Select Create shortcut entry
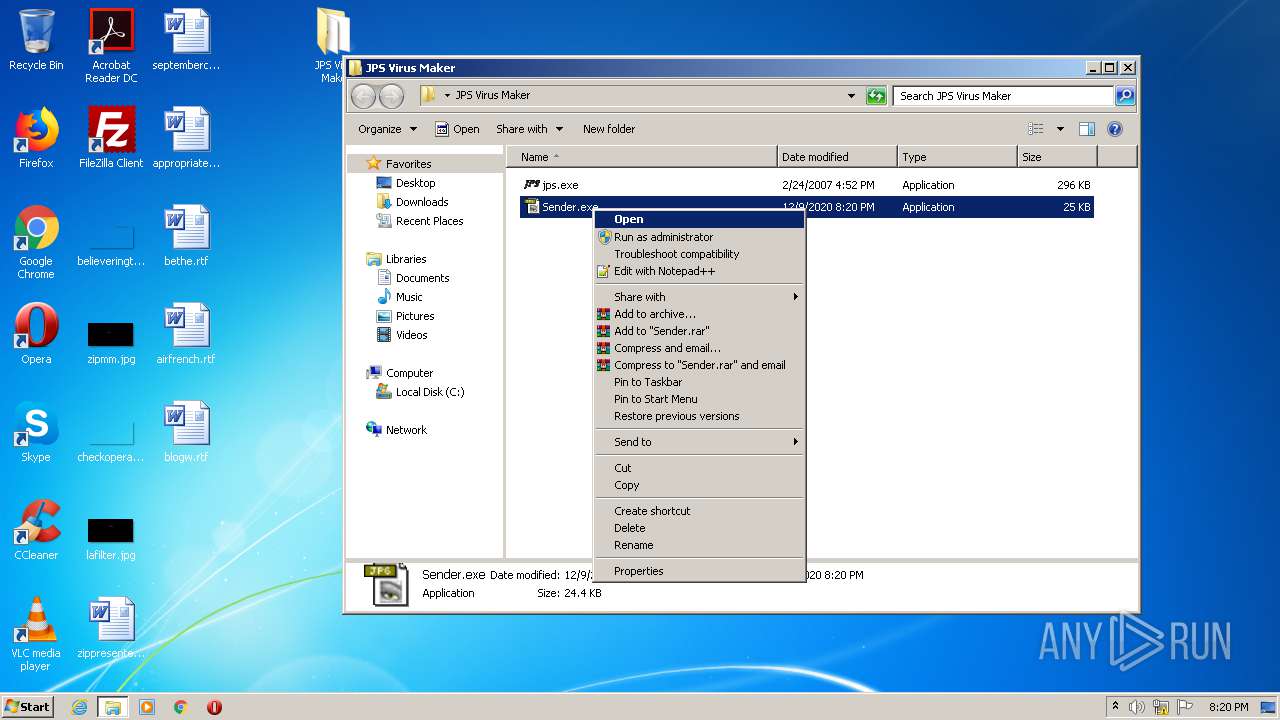 [x=700, y=511]
